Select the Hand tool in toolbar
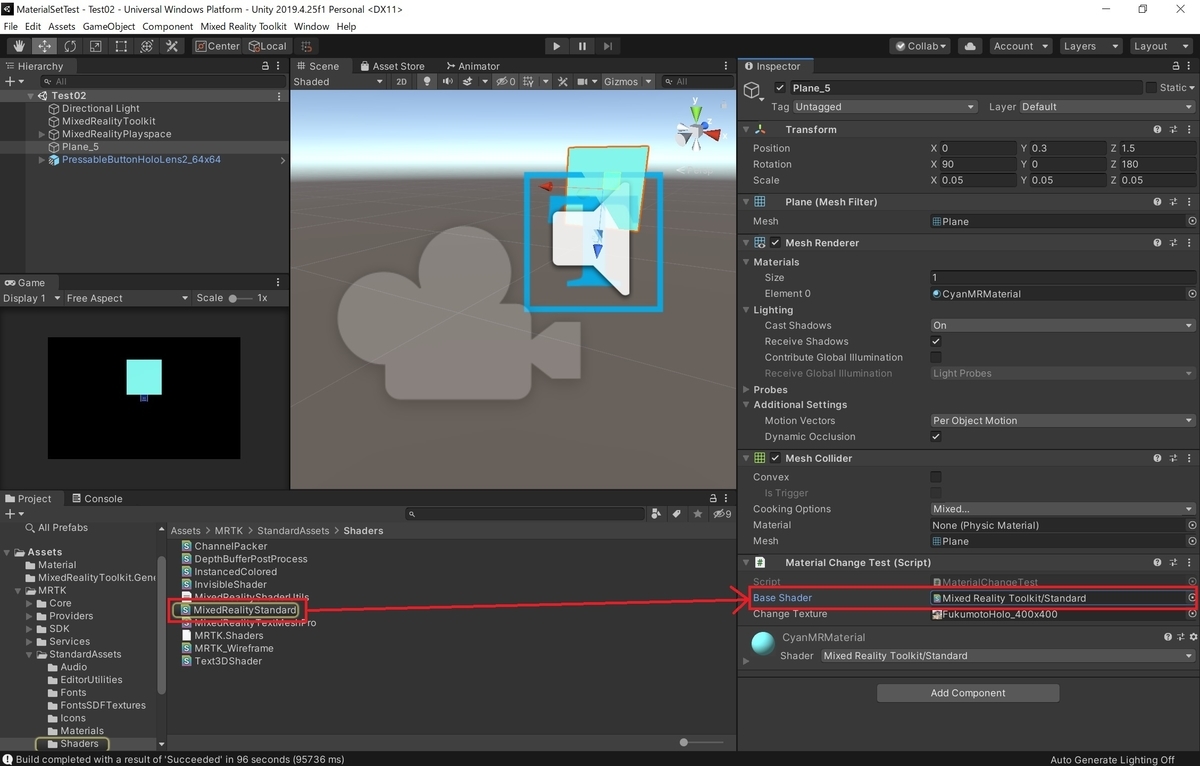Viewport: 1200px width, 766px height. click(x=19, y=46)
